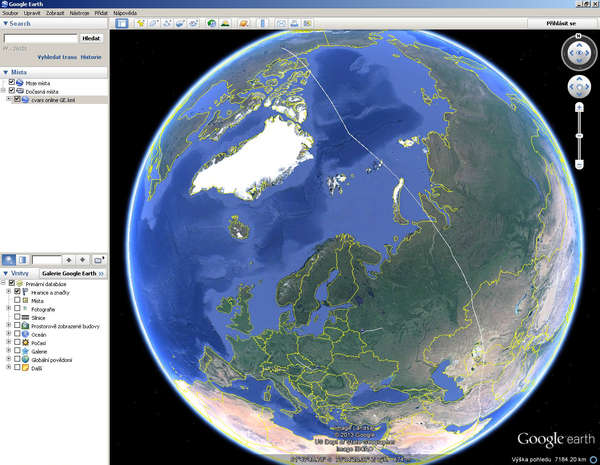Open the Historie link

(x=91, y=57)
